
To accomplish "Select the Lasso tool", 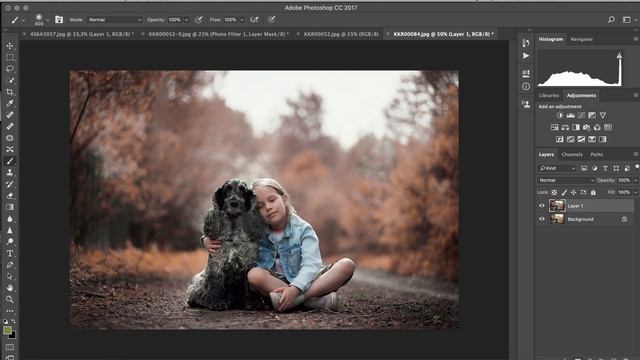I will tap(10, 69).
